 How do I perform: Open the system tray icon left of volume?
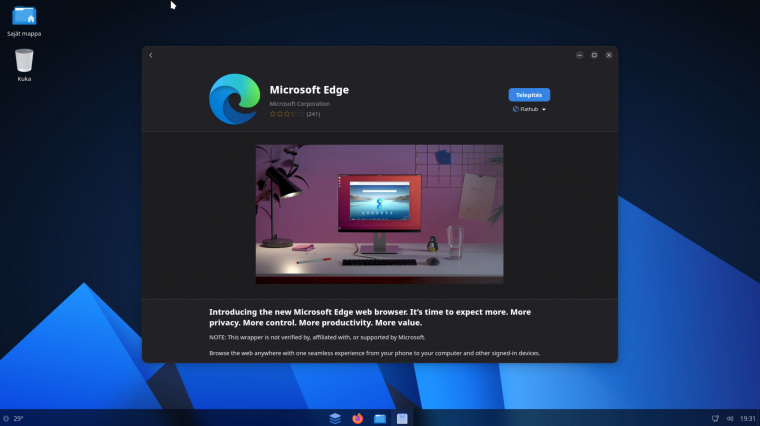click(x=715, y=418)
